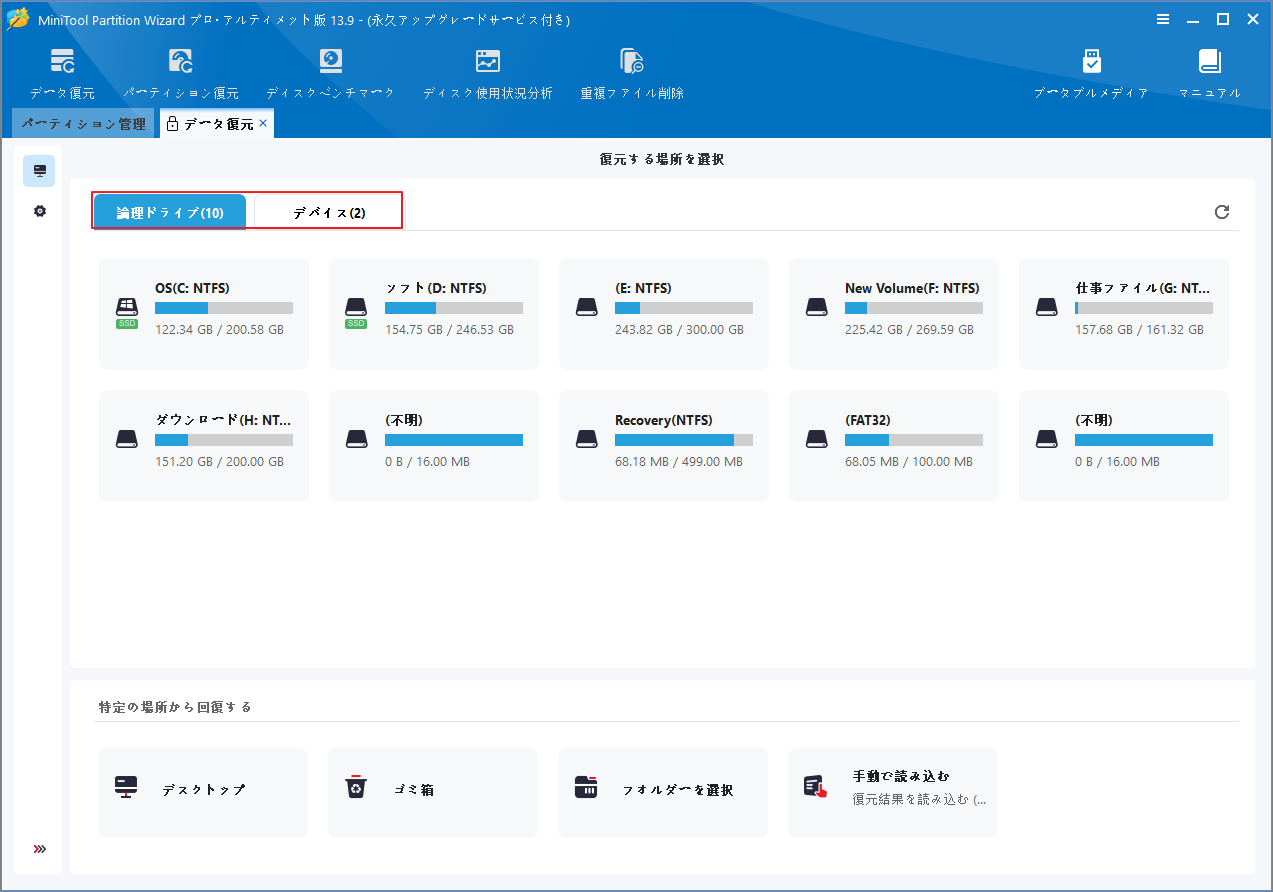The height and width of the screenshot is (892, 1273).
Task: Click the ダウンロード(H:) drive icon
Action: [x=126, y=438]
